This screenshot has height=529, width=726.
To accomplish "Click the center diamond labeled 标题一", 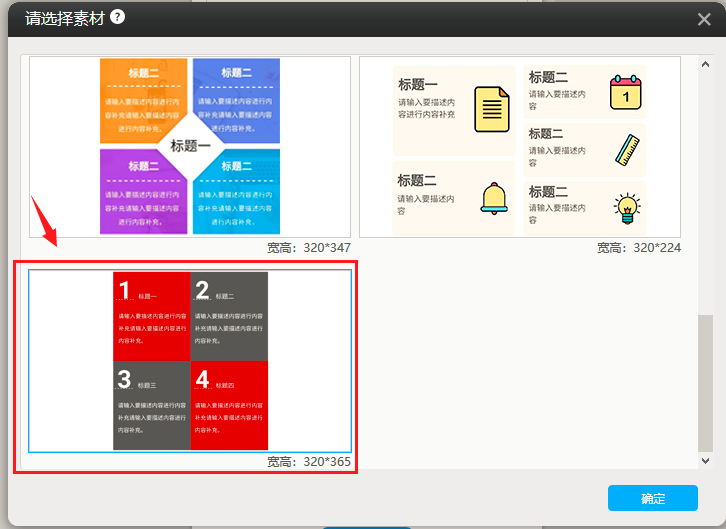I will (x=190, y=146).
